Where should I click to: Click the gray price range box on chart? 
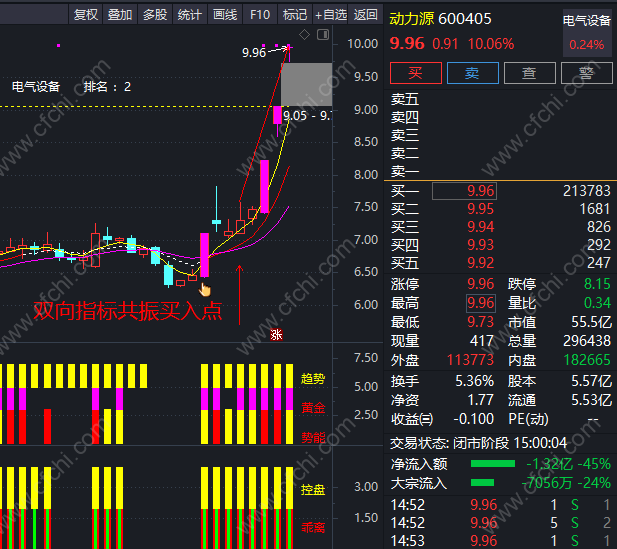[307, 84]
